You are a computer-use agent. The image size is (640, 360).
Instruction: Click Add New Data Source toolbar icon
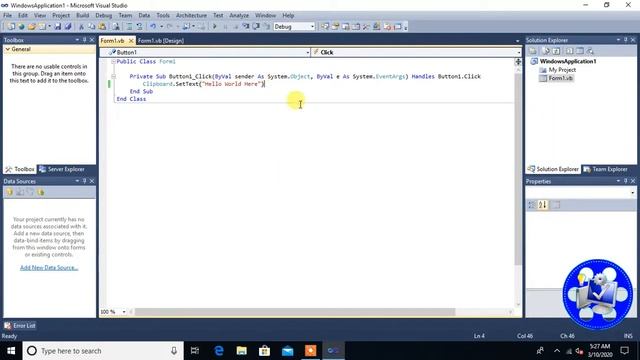click(x=9, y=192)
